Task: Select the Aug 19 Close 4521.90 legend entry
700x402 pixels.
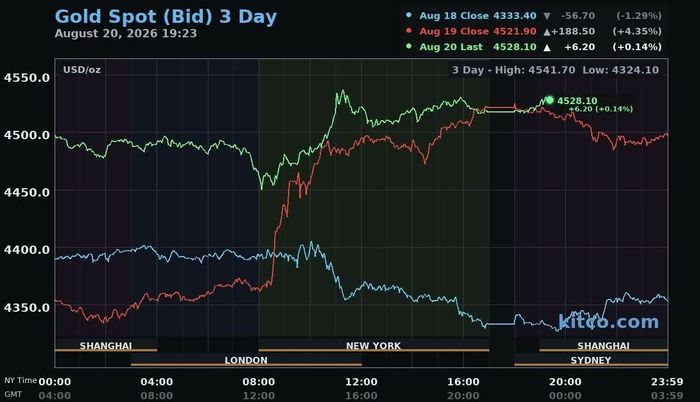Action: click(478, 31)
